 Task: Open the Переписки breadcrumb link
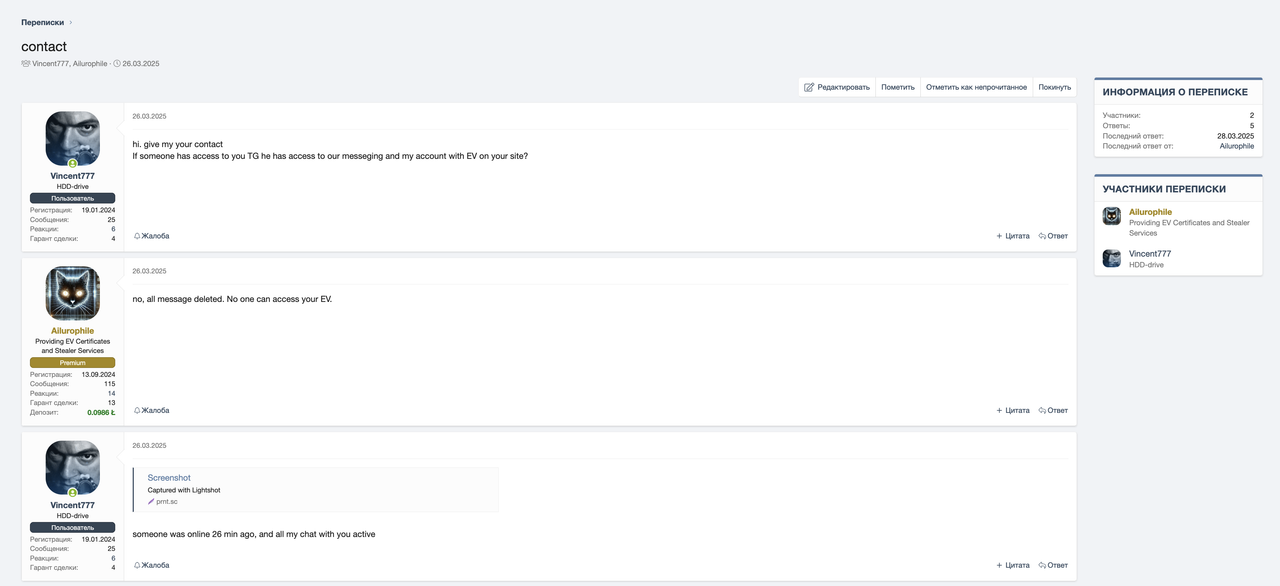point(43,22)
